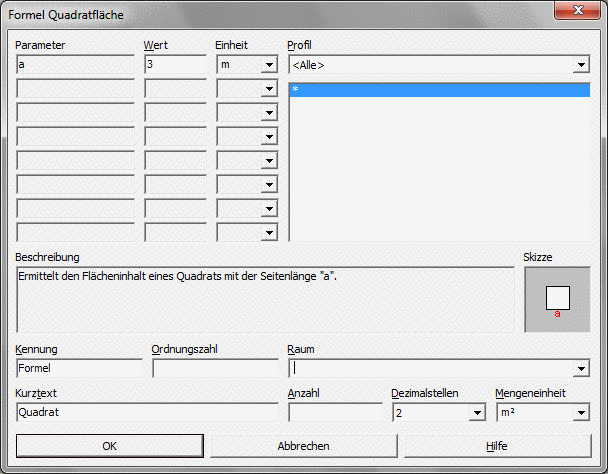Open the Profil dropdown showing <Alle>
The width and height of the screenshot is (608, 474).
[x=581, y=65]
